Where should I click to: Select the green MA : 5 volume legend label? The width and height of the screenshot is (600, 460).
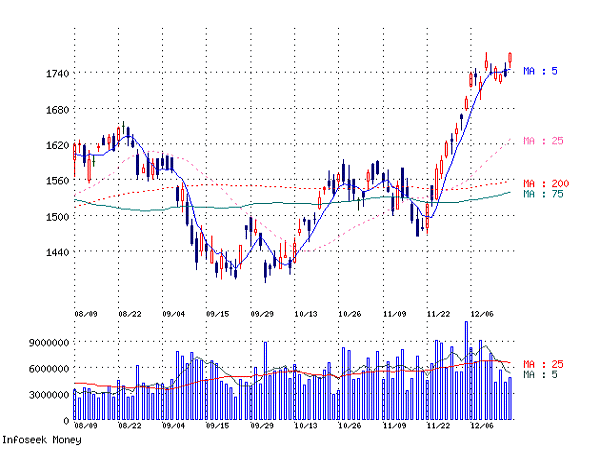click(x=540, y=374)
